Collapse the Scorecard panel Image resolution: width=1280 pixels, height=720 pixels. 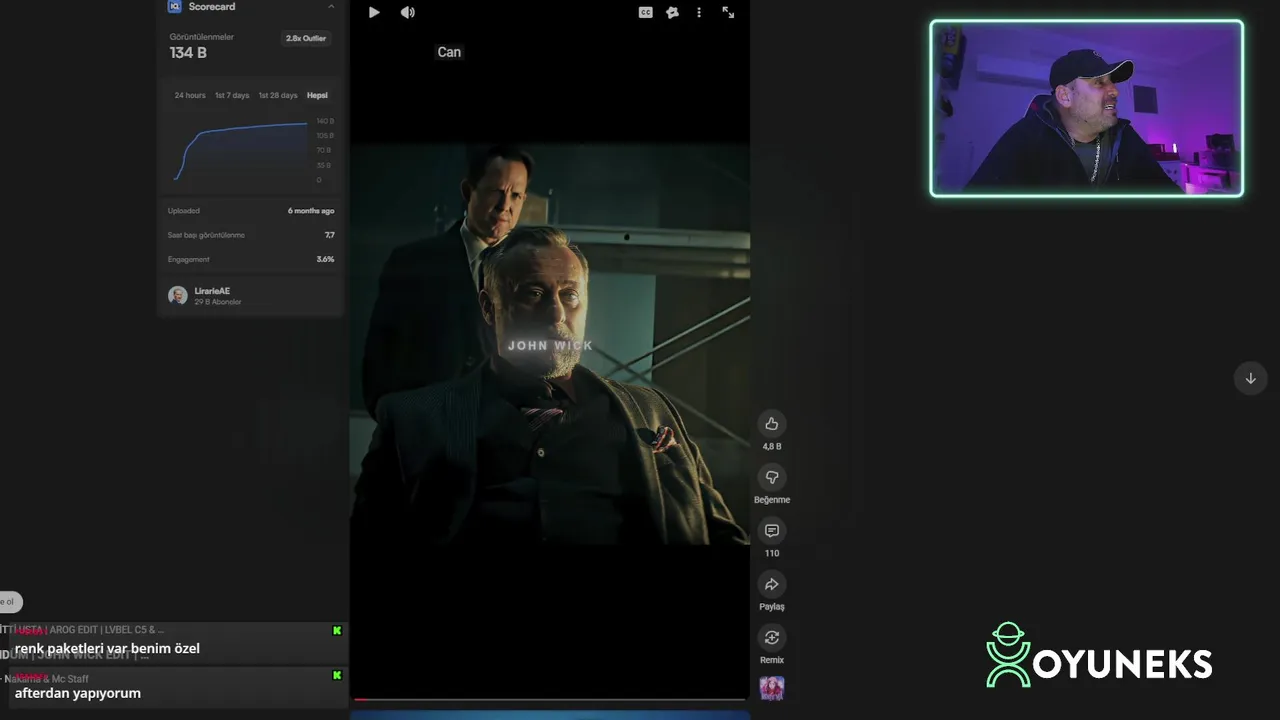coord(331,7)
